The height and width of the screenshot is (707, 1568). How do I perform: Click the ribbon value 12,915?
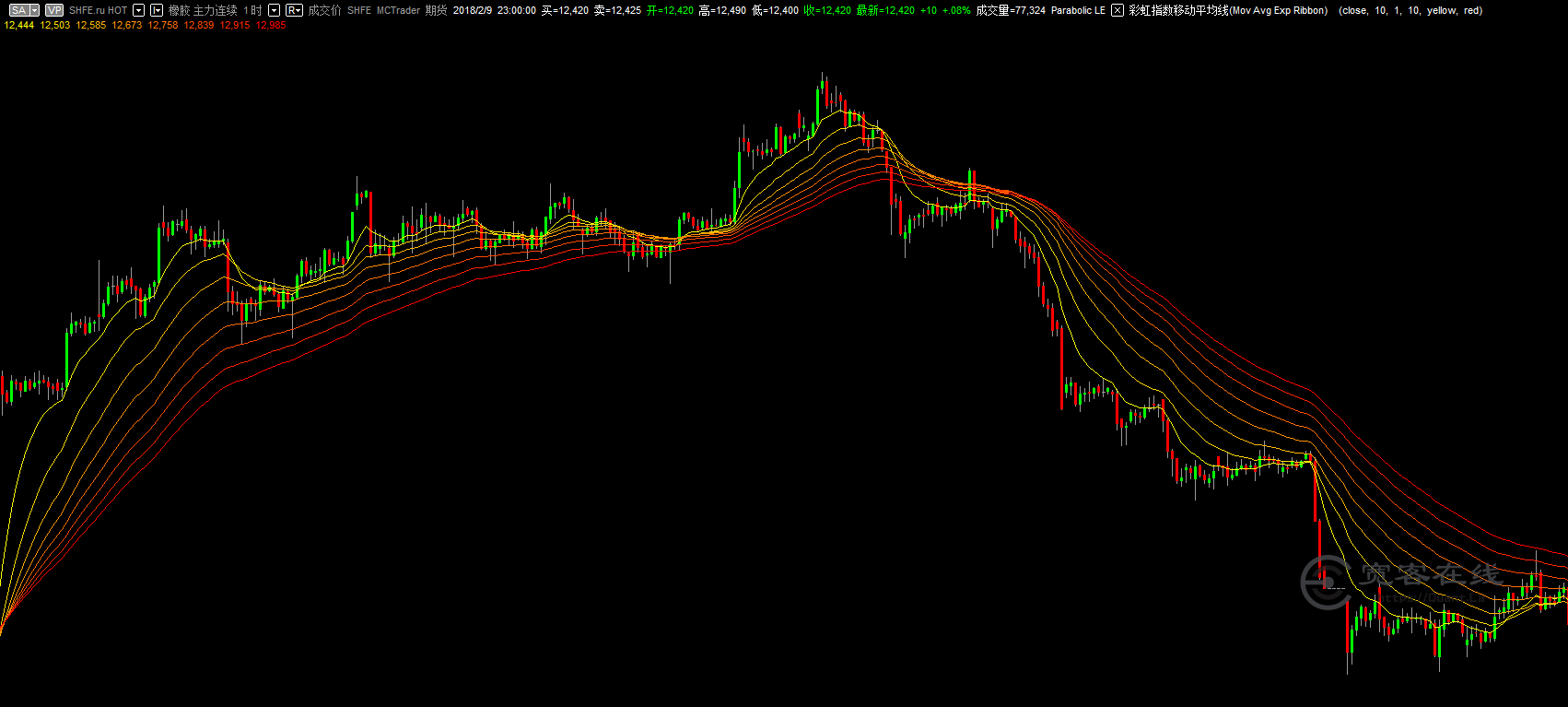pos(235,25)
